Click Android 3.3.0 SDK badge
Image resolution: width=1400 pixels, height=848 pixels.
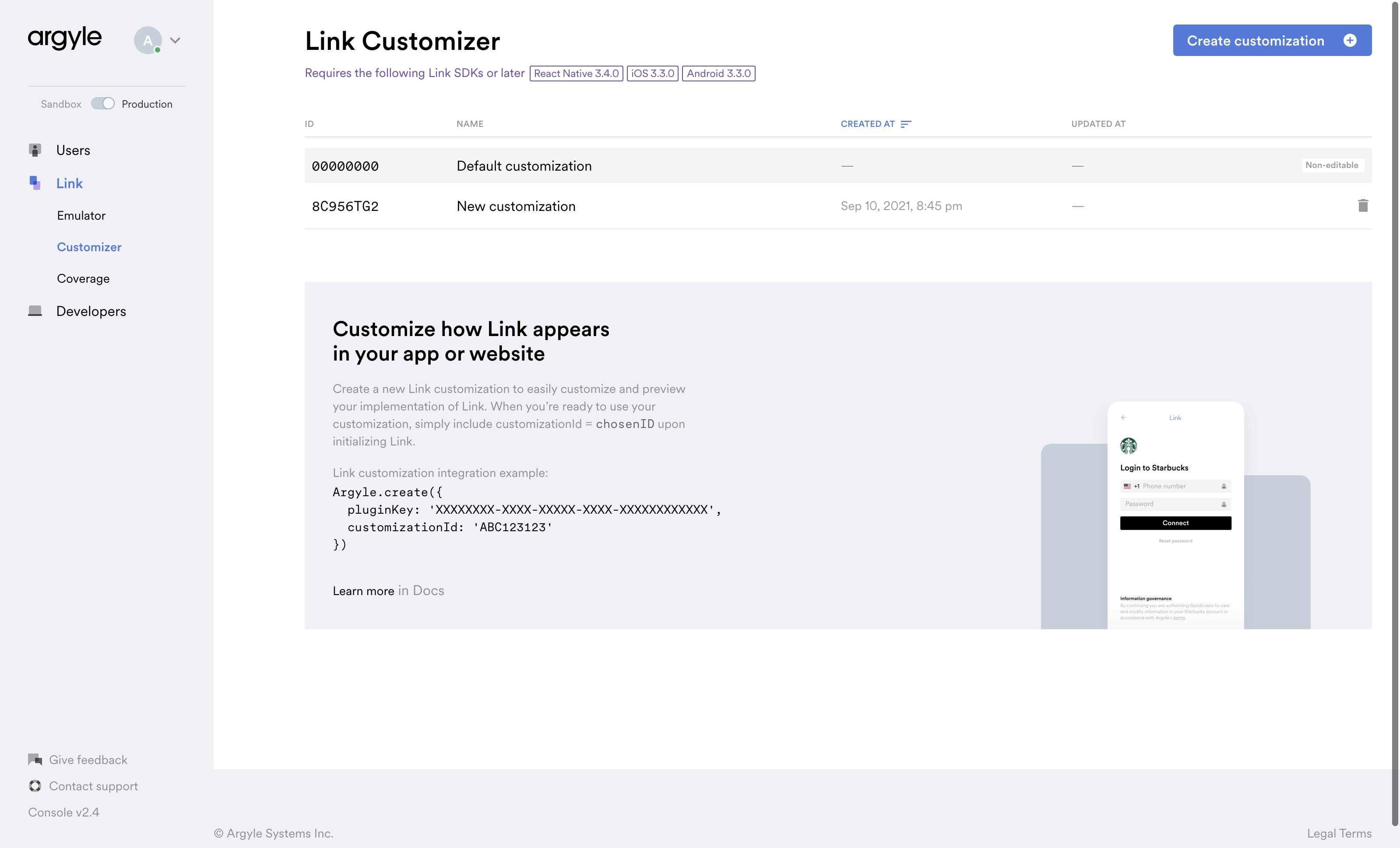point(719,73)
